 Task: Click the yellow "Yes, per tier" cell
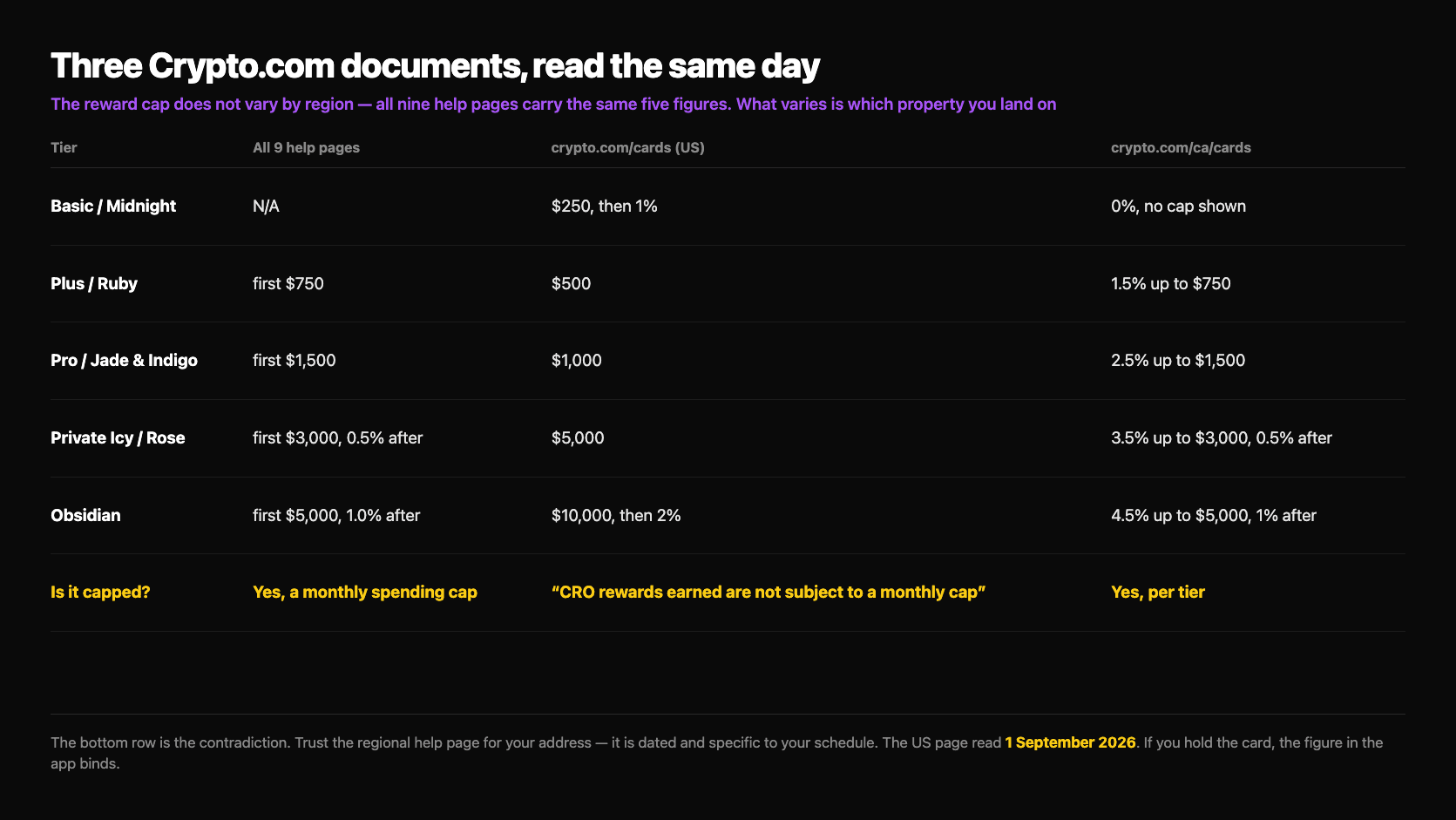[x=1158, y=593]
